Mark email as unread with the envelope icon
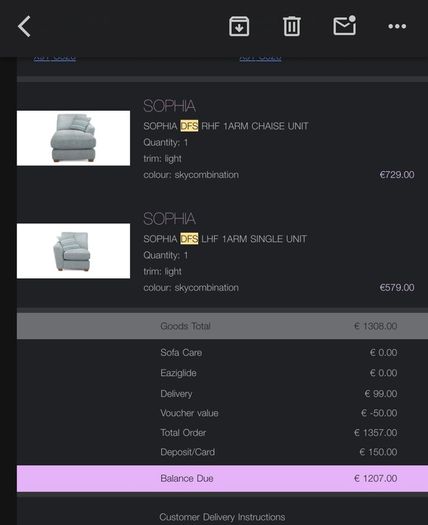 pos(345,25)
